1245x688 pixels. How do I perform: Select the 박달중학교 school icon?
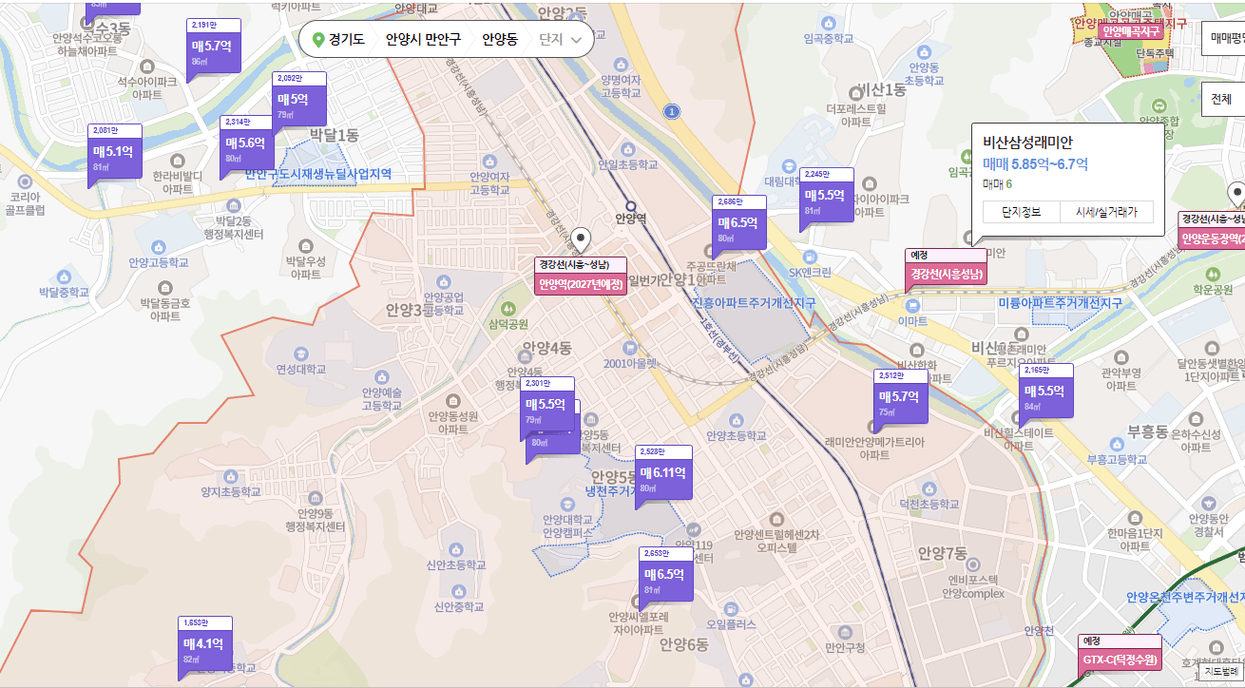point(64,275)
